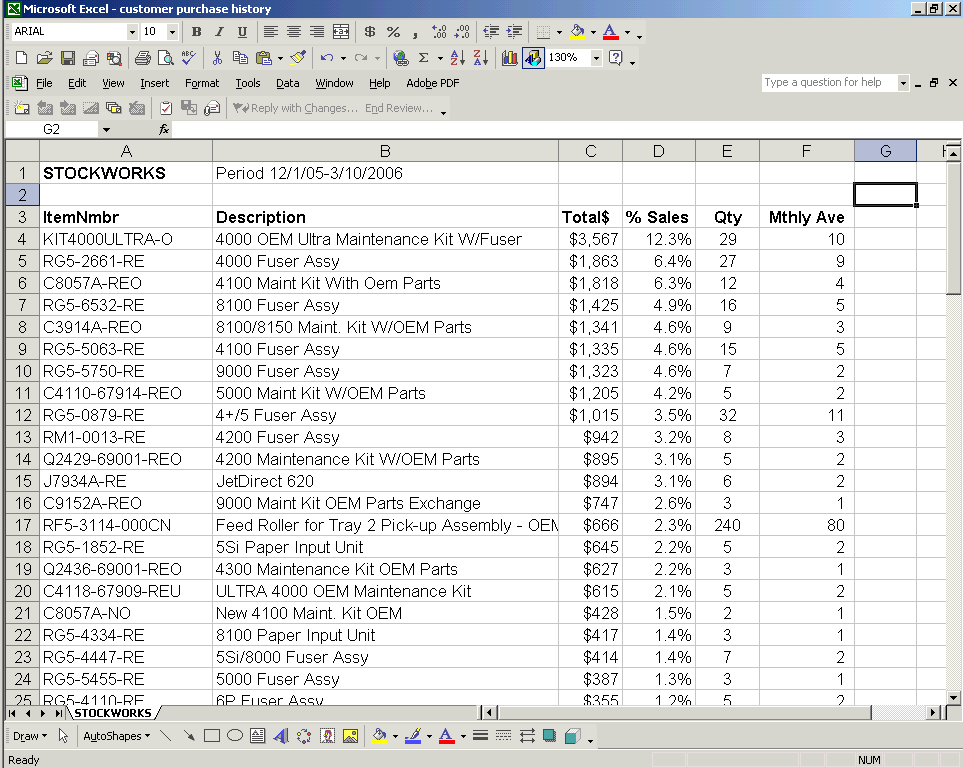Image resolution: width=963 pixels, height=768 pixels.
Task: Align cell text right
Action: coord(317,32)
